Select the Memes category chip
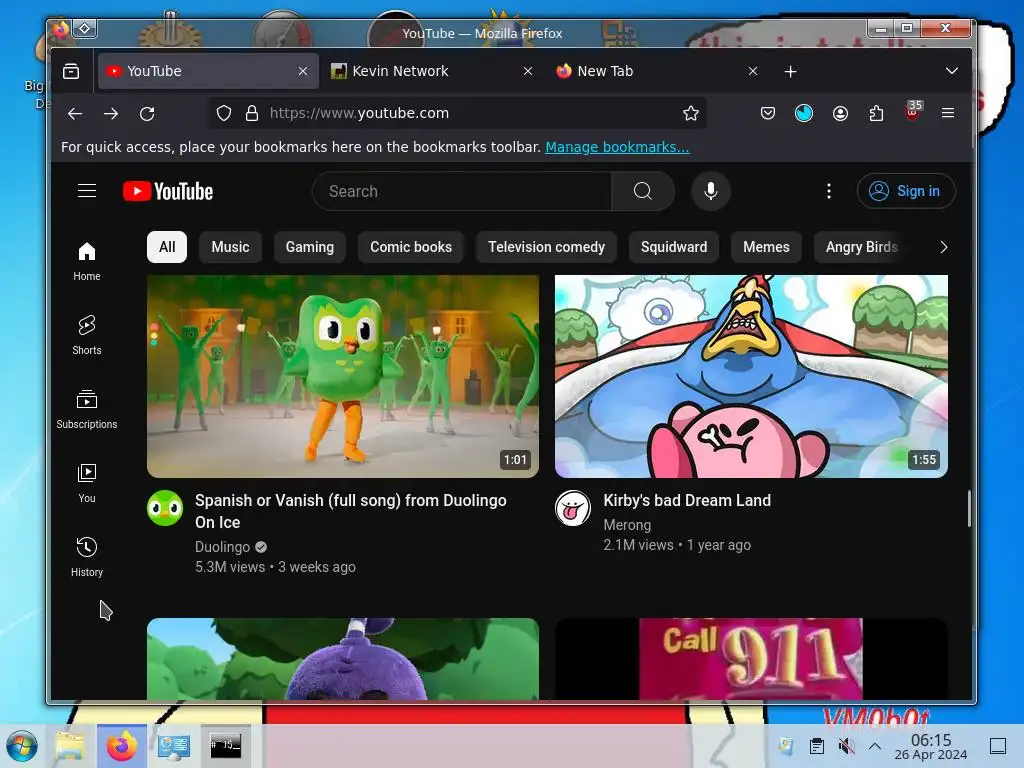 [766, 247]
